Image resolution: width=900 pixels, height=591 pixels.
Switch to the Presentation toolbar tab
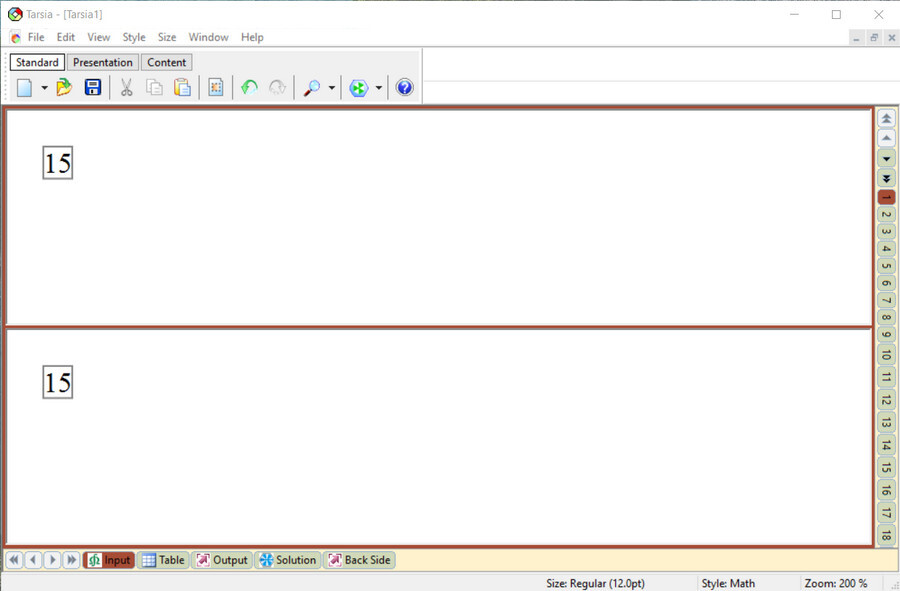103,62
